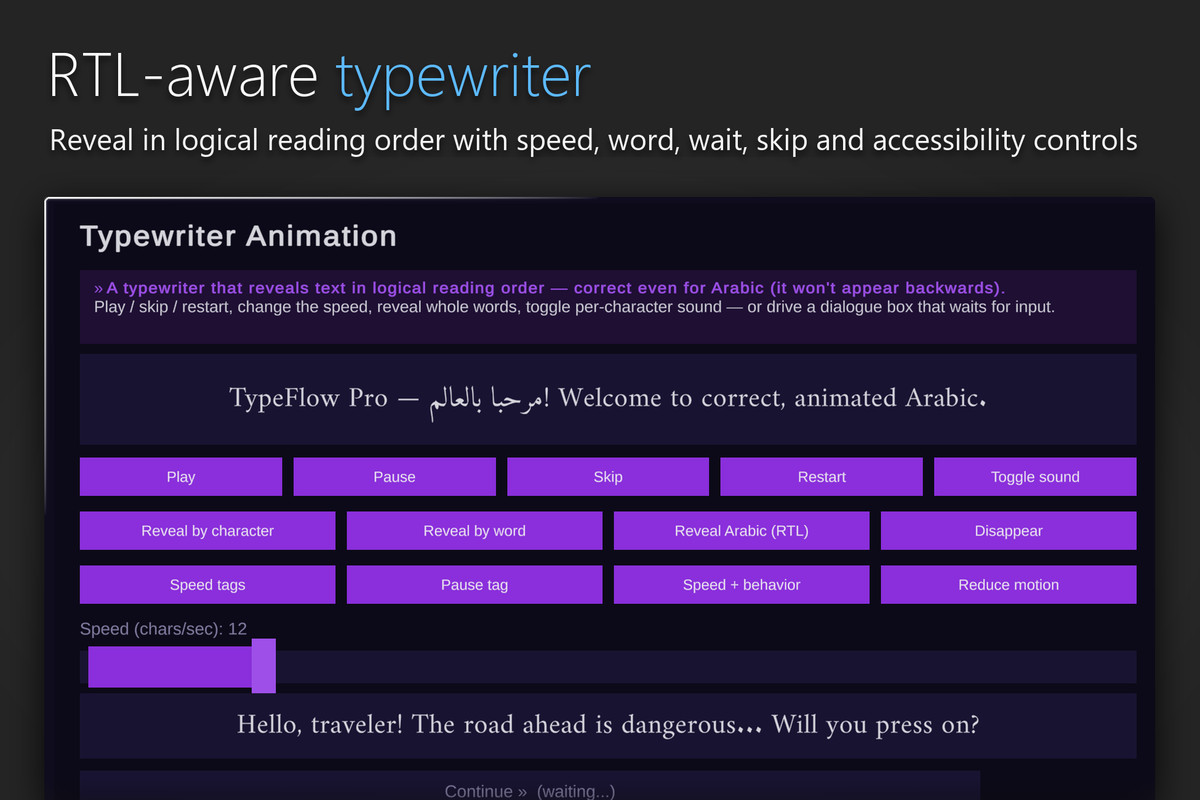Restart the typewriter animation

click(822, 477)
